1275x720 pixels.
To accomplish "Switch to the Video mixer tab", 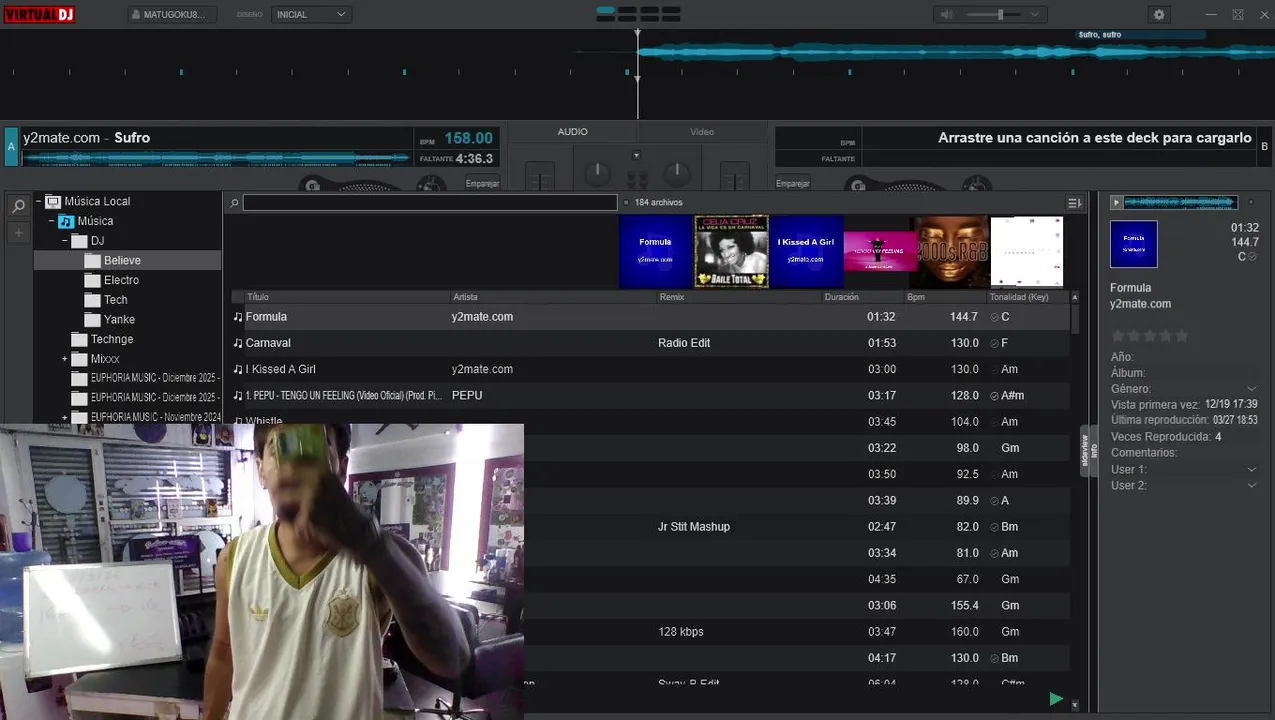I will [x=702, y=132].
